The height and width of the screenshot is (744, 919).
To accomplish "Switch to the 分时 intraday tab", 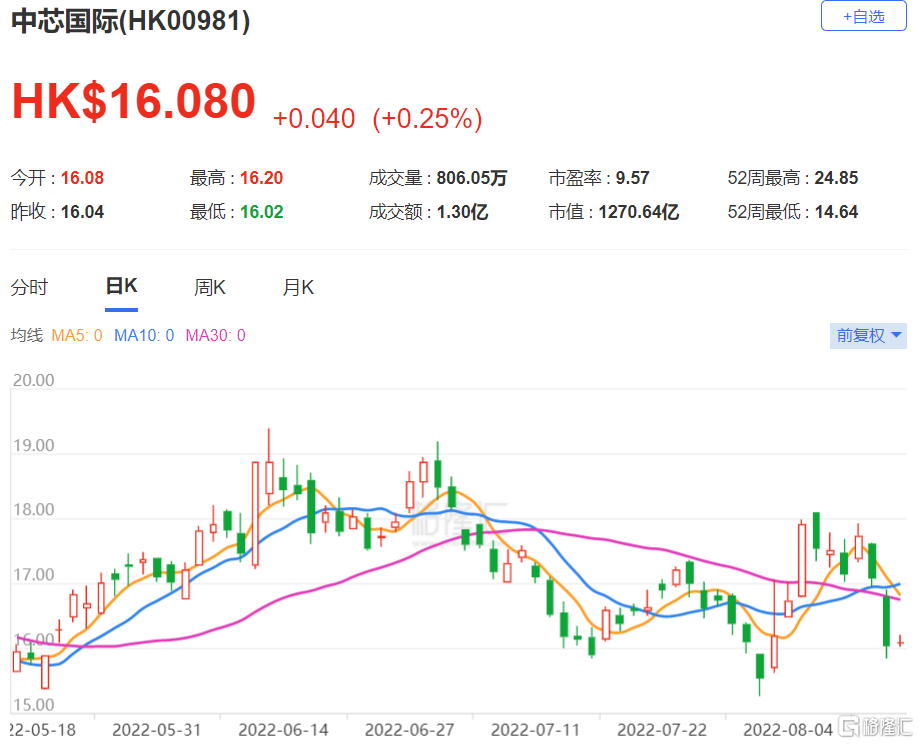I will 29,287.
